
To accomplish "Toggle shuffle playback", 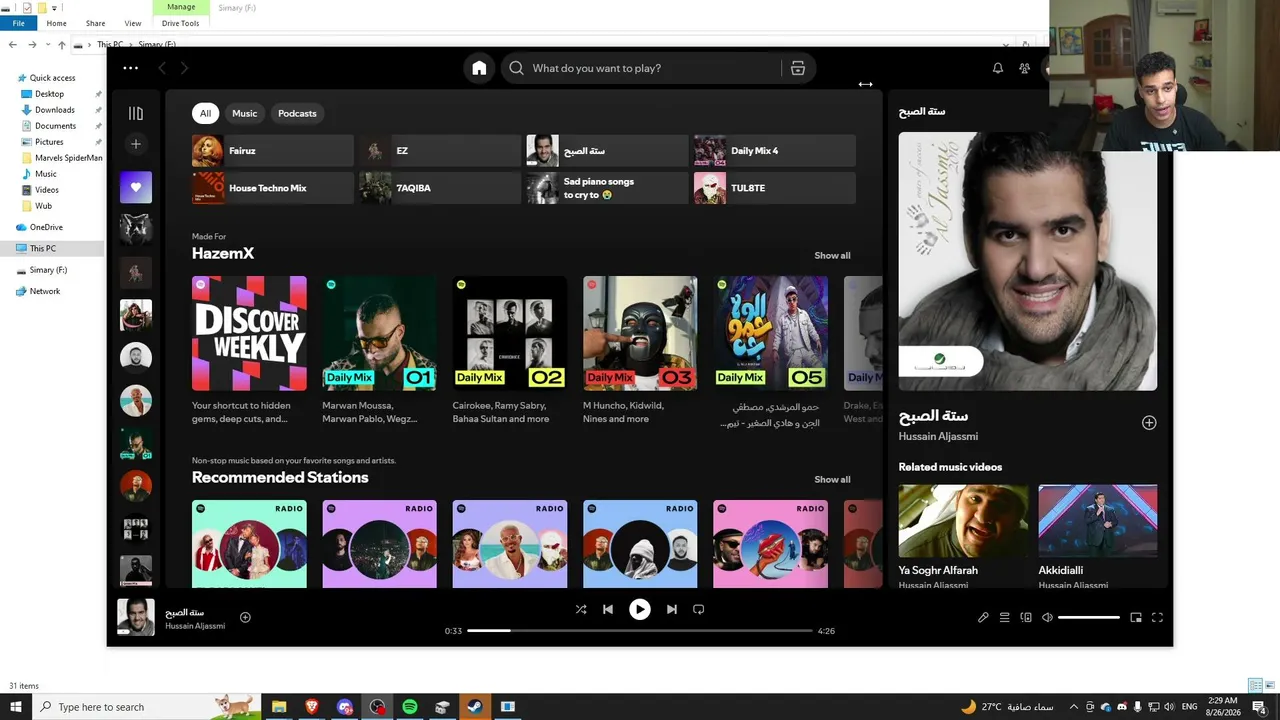I will (x=581, y=609).
